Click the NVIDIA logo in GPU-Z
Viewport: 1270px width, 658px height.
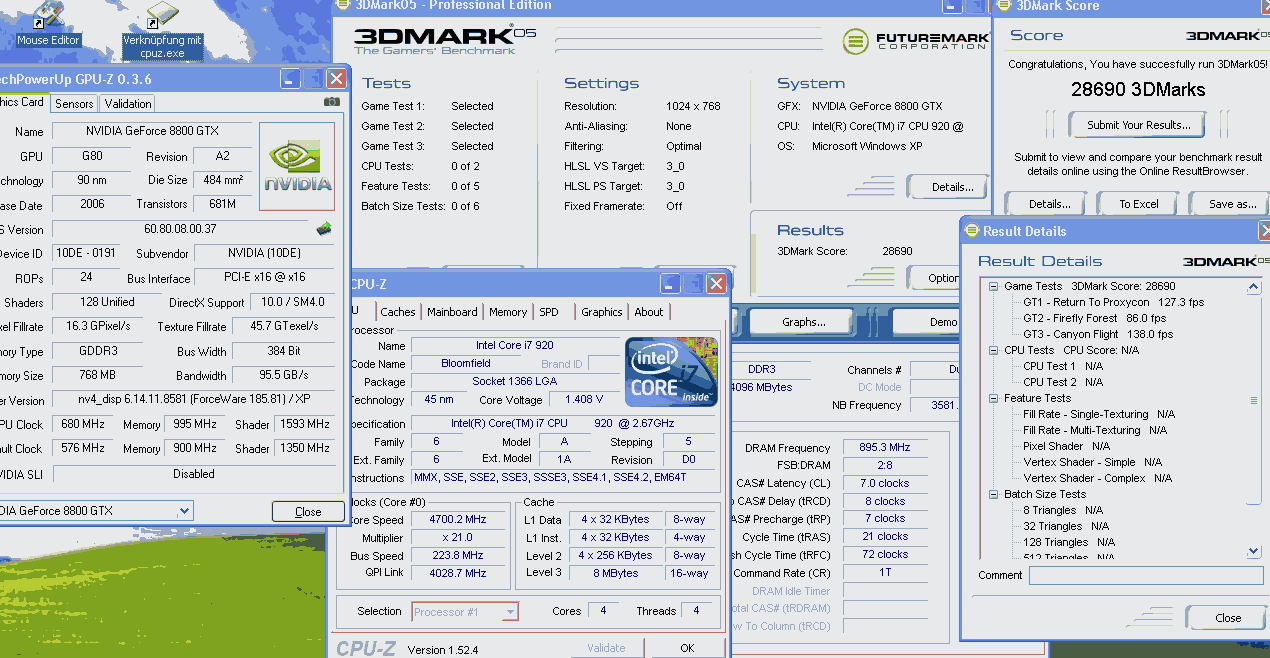coord(297,166)
